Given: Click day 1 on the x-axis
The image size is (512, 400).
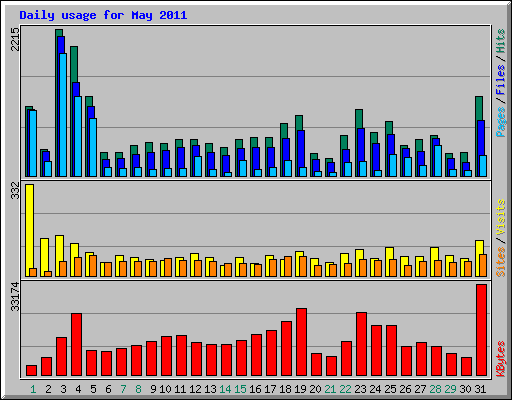Looking at the screenshot, I should pos(33,389).
